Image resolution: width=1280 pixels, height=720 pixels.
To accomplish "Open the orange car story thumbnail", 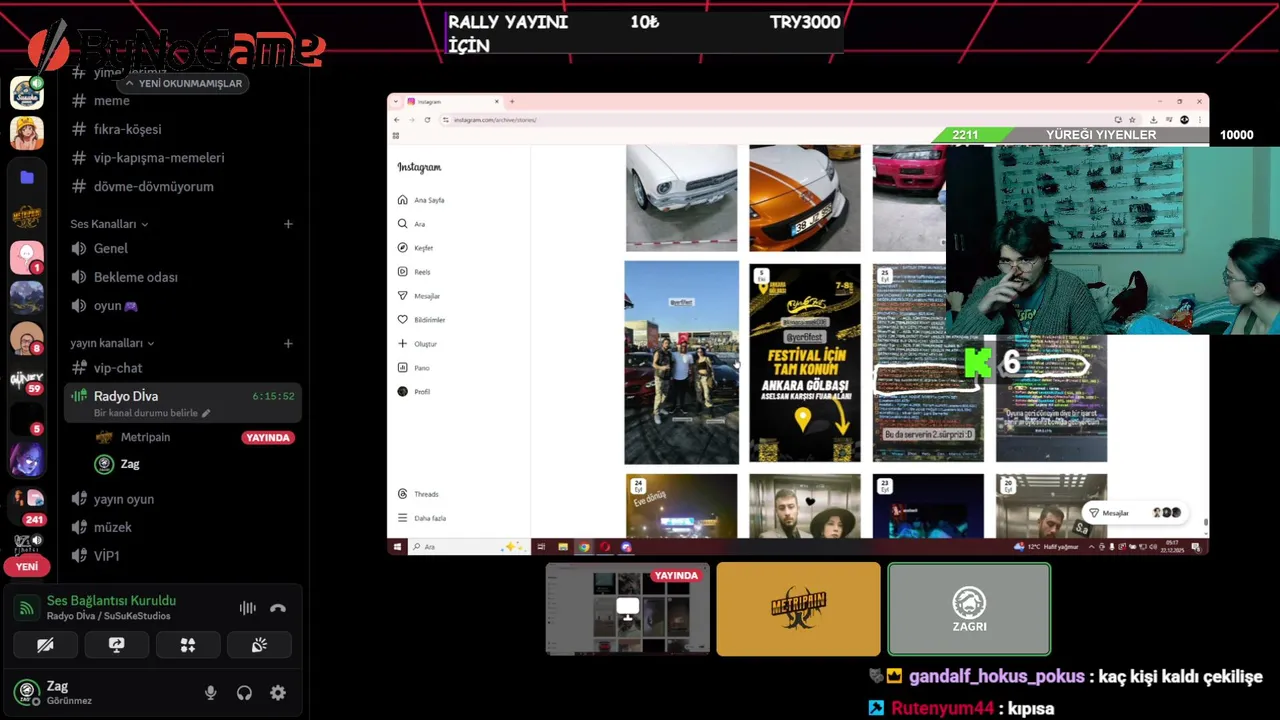I will [x=805, y=198].
